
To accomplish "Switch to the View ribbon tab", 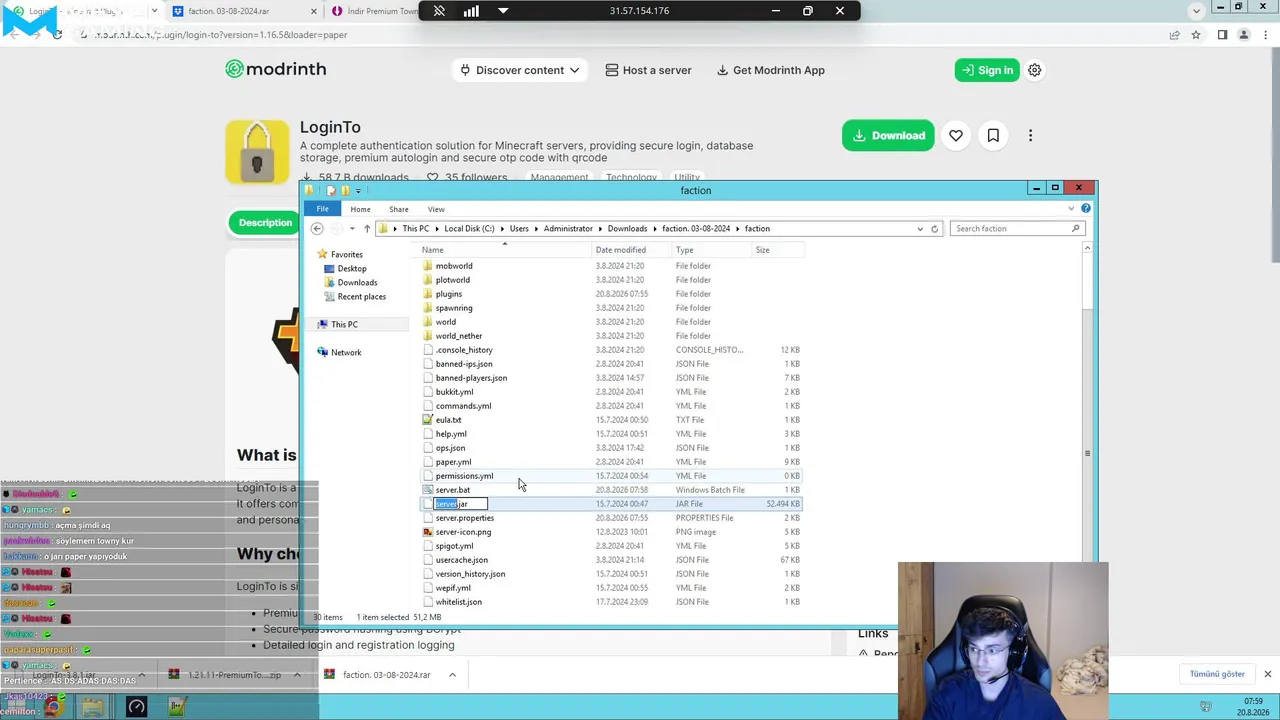I will tap(436, 209).
